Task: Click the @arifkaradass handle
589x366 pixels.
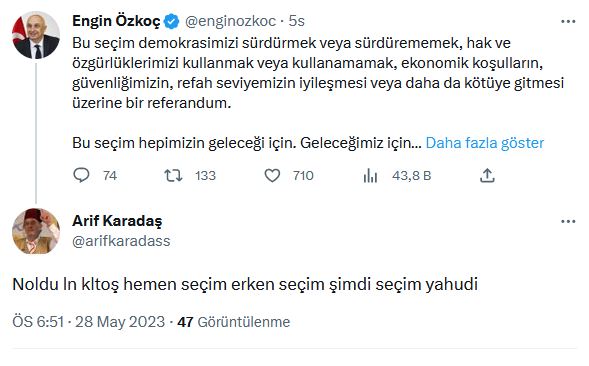Action: 121,241
